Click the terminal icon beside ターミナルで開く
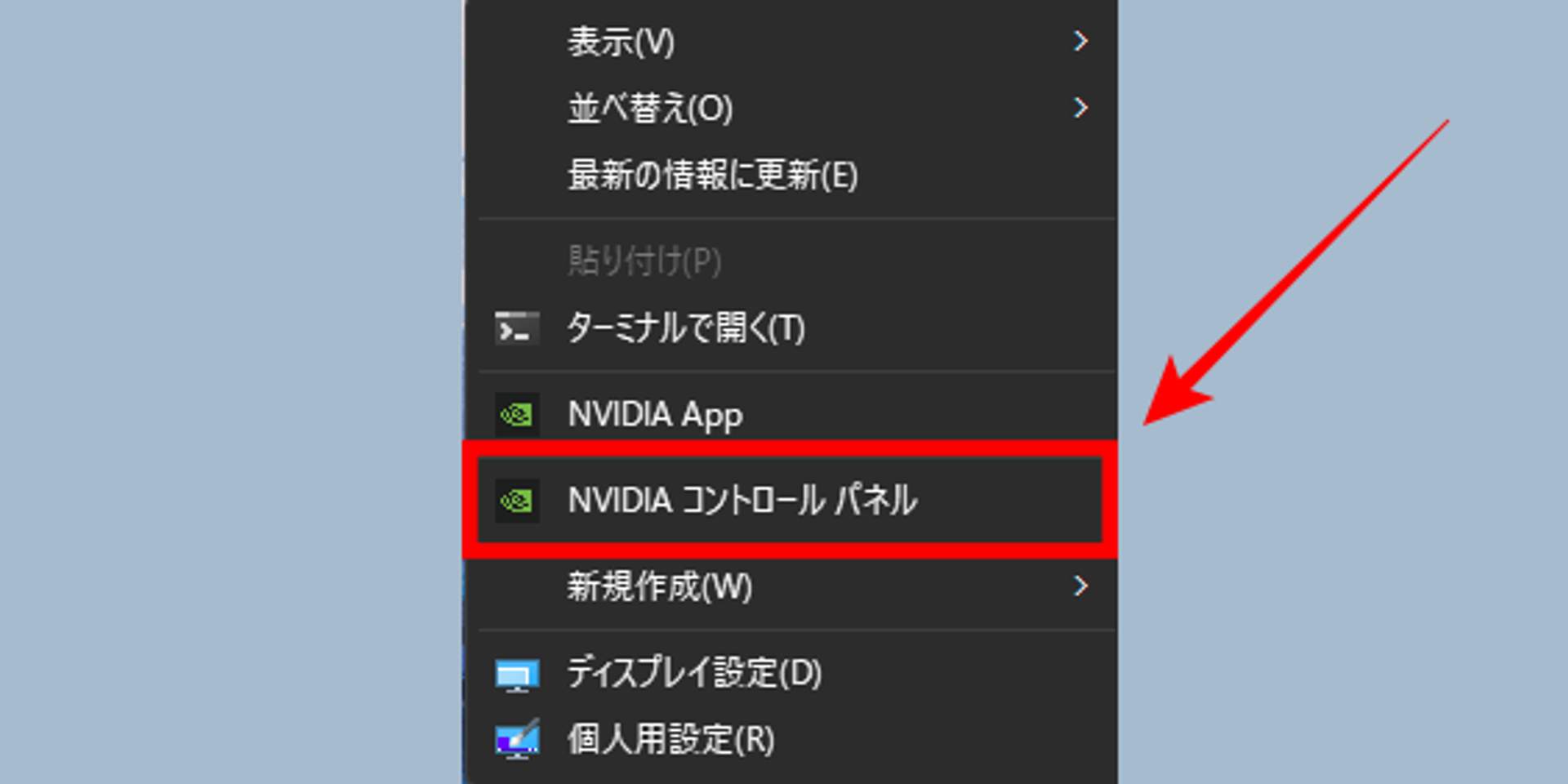This screenshot has width=1568, height=784. (x=517, y=329)
